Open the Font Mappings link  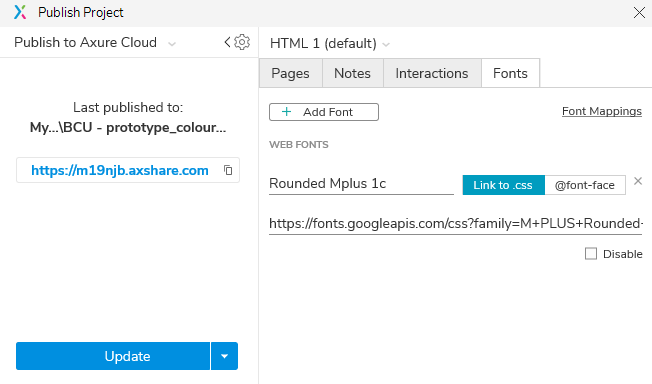pyautogui.click(x=602, y=111)
